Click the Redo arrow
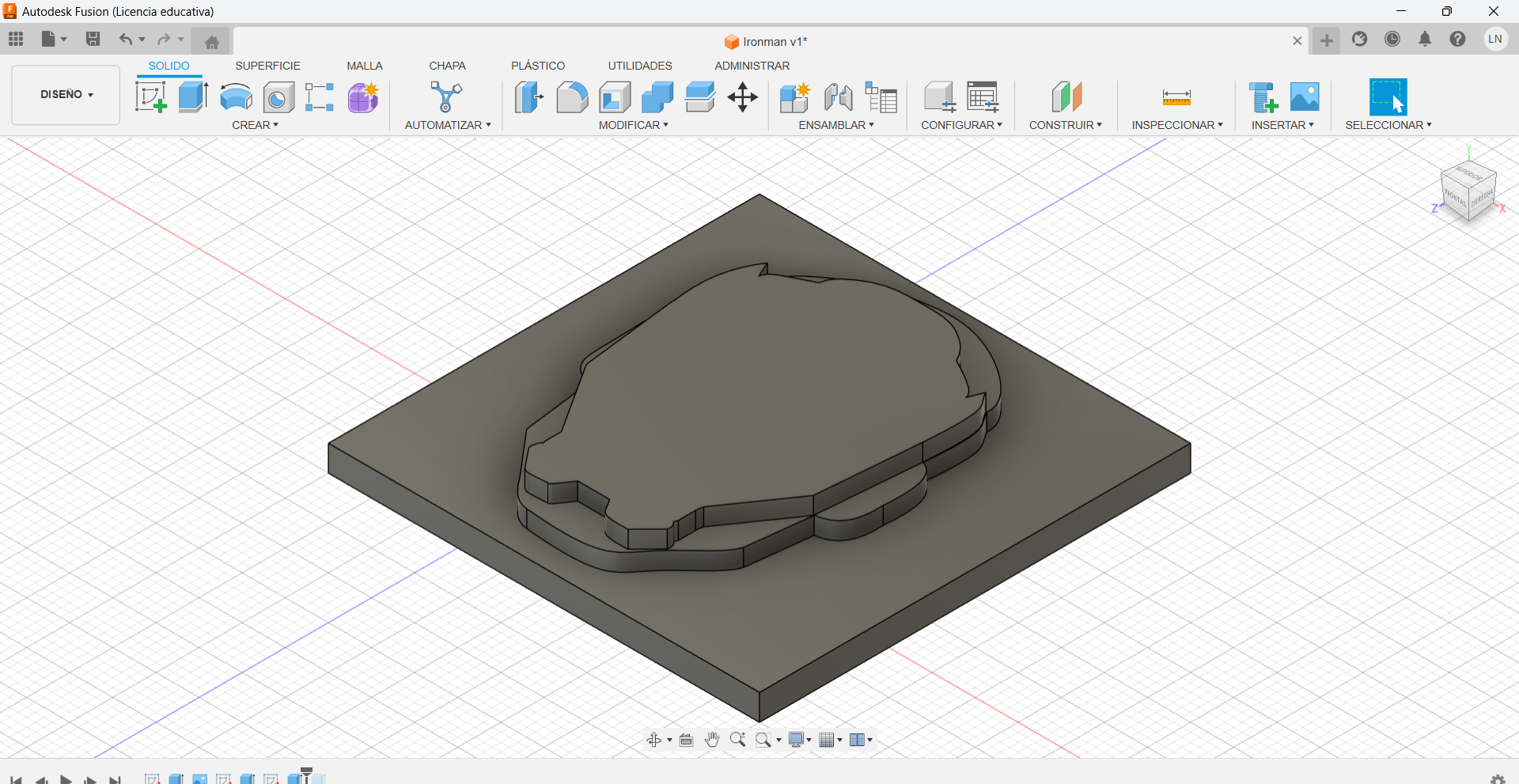1519x784 pixels. click(x=164, y=39)
